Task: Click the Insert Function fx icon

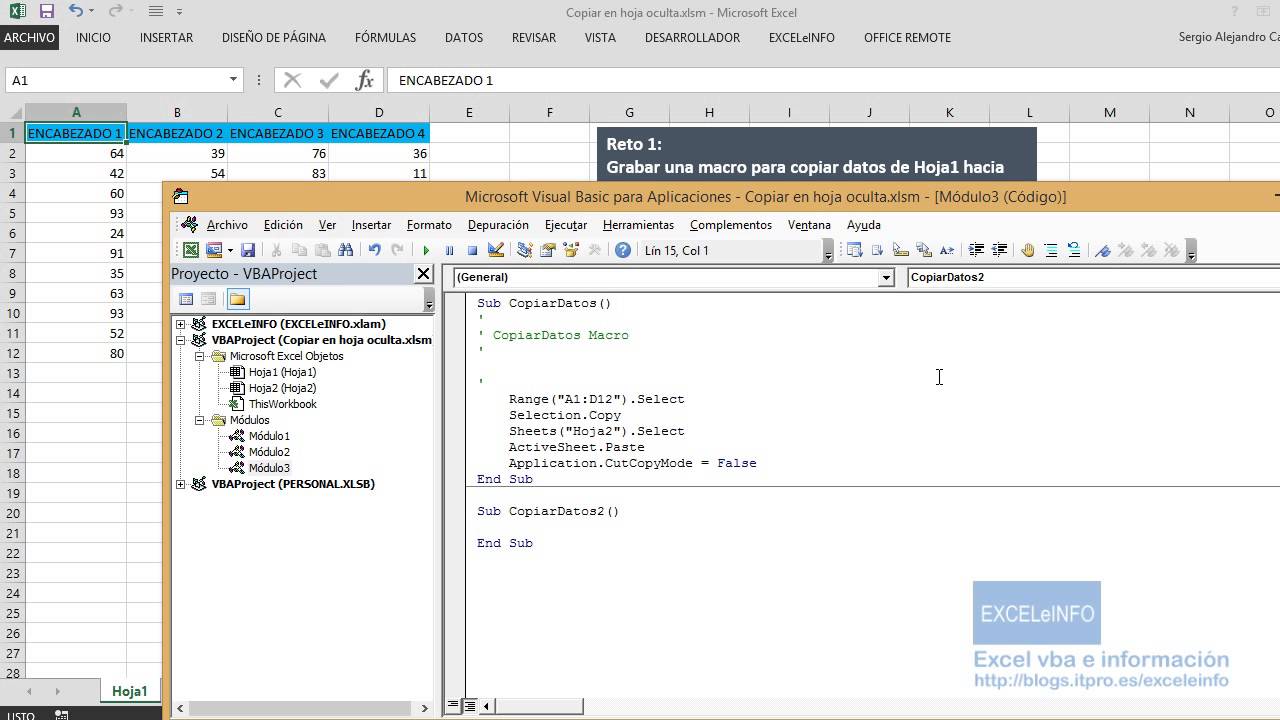Action: (364, 80)
